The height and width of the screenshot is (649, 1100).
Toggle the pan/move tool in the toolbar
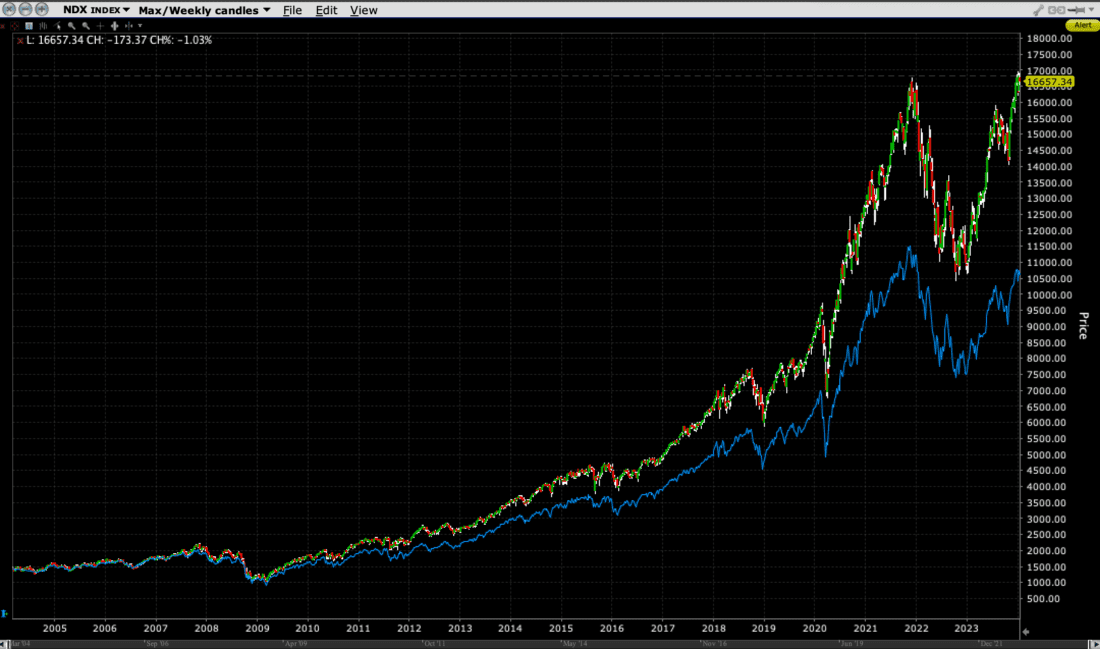coord(115,26)
